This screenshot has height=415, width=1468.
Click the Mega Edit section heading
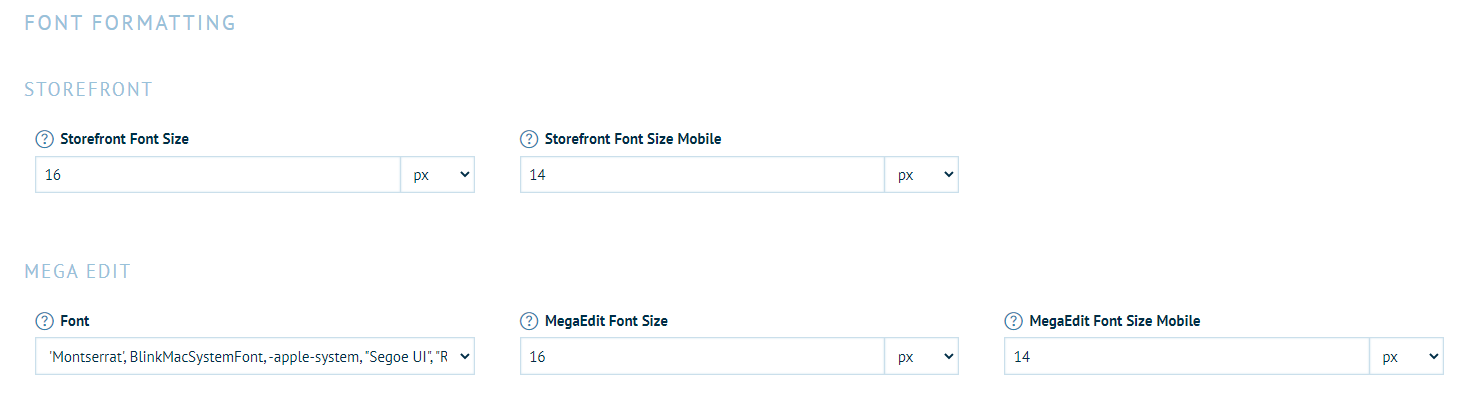(78, 272)
